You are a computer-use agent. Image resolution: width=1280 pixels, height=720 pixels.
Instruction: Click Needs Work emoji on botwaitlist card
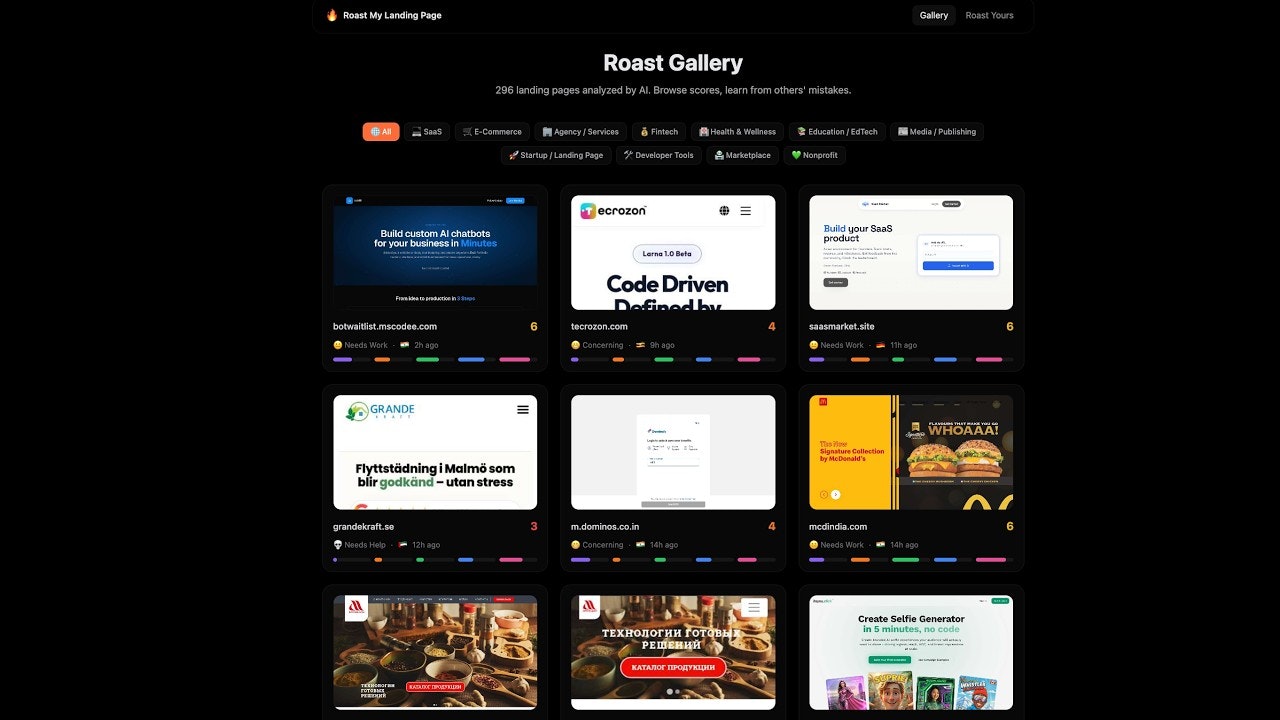coord(338,345)
